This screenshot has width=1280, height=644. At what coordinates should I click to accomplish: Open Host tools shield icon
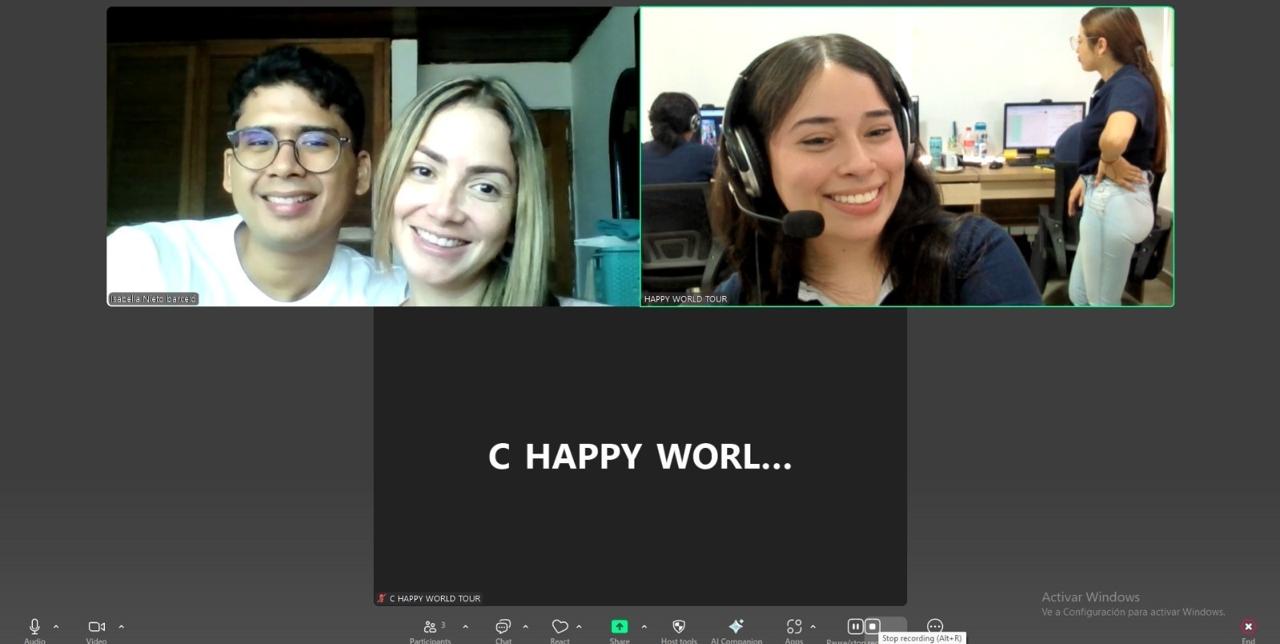pos(679,627)
